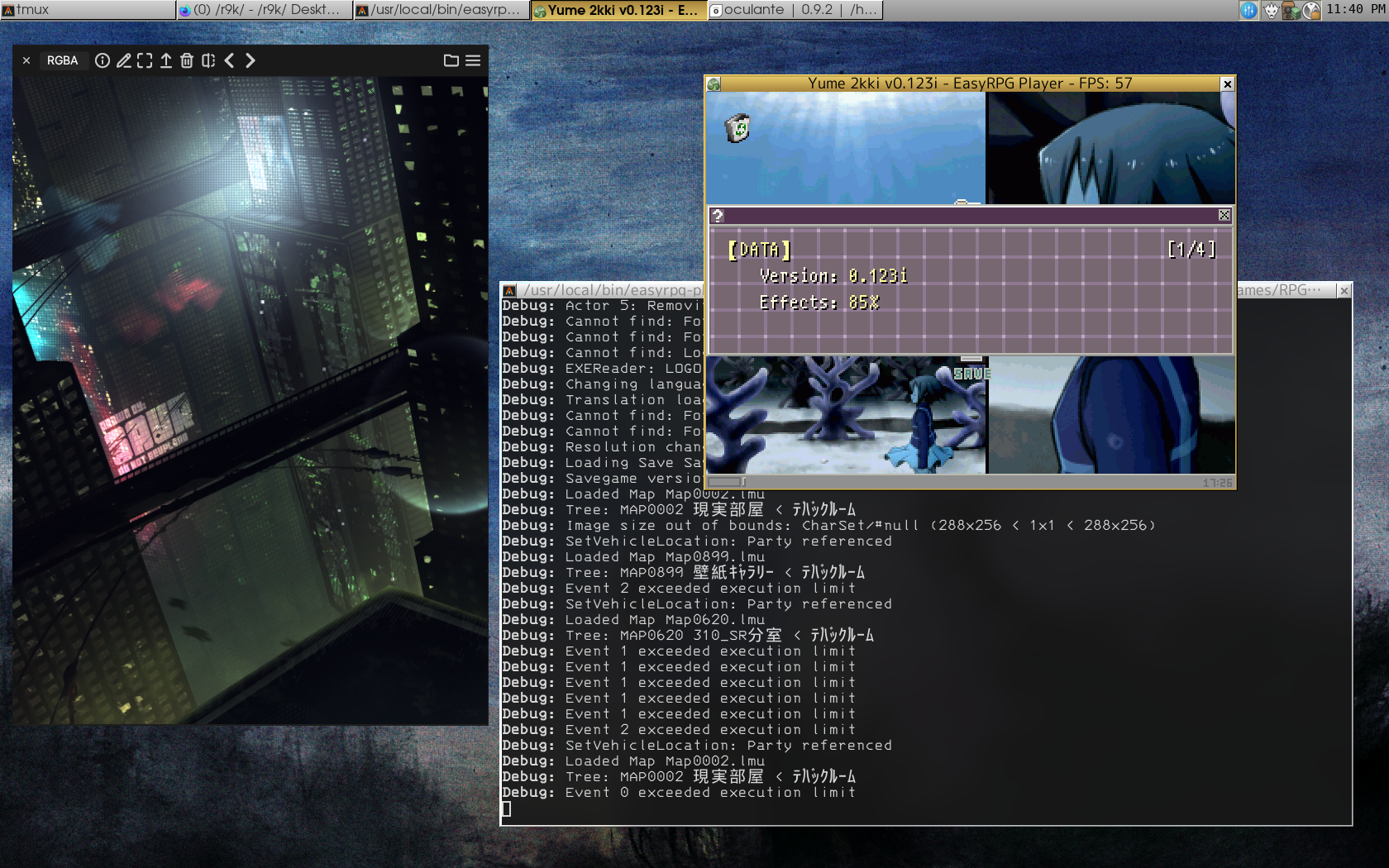Open a file with the folder icon
The height and width of the screenshot is (868, 1389).
click(x=451, y=60)
